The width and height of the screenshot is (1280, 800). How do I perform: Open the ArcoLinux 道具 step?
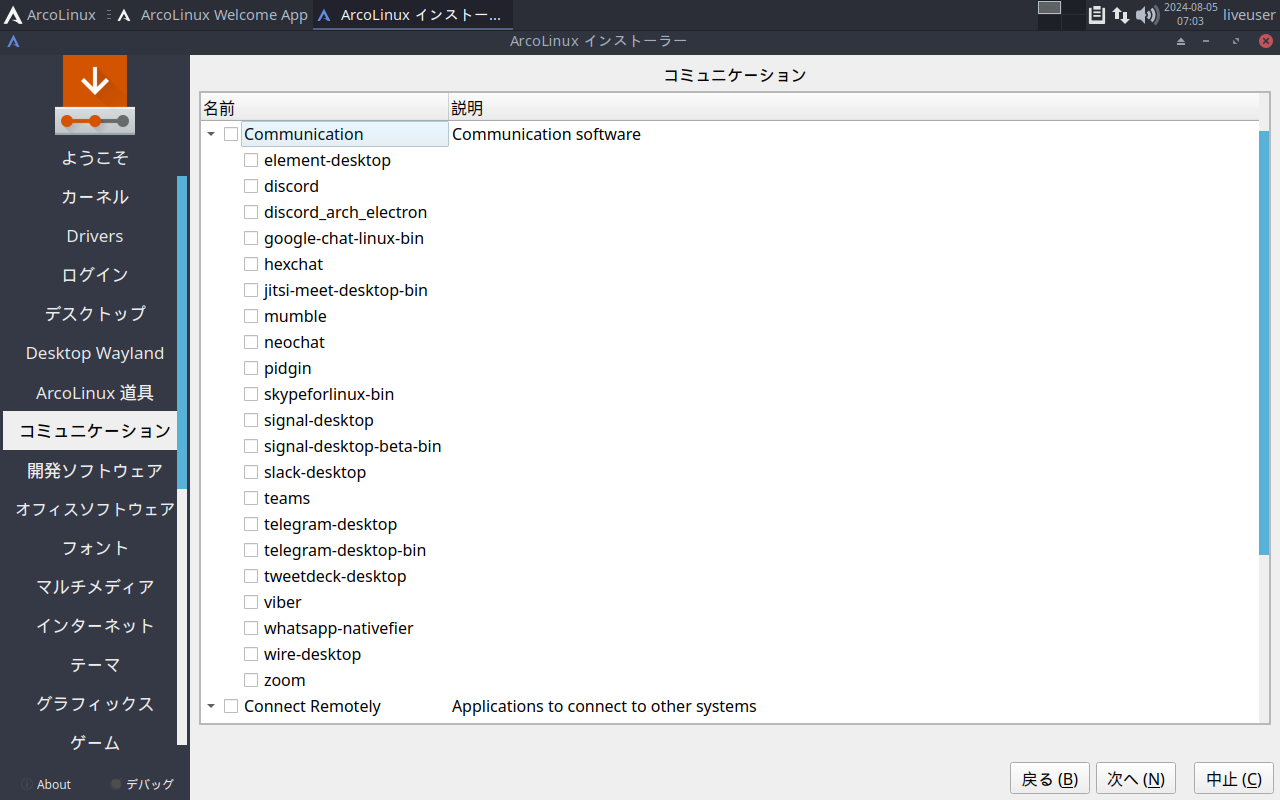(95, 392)
